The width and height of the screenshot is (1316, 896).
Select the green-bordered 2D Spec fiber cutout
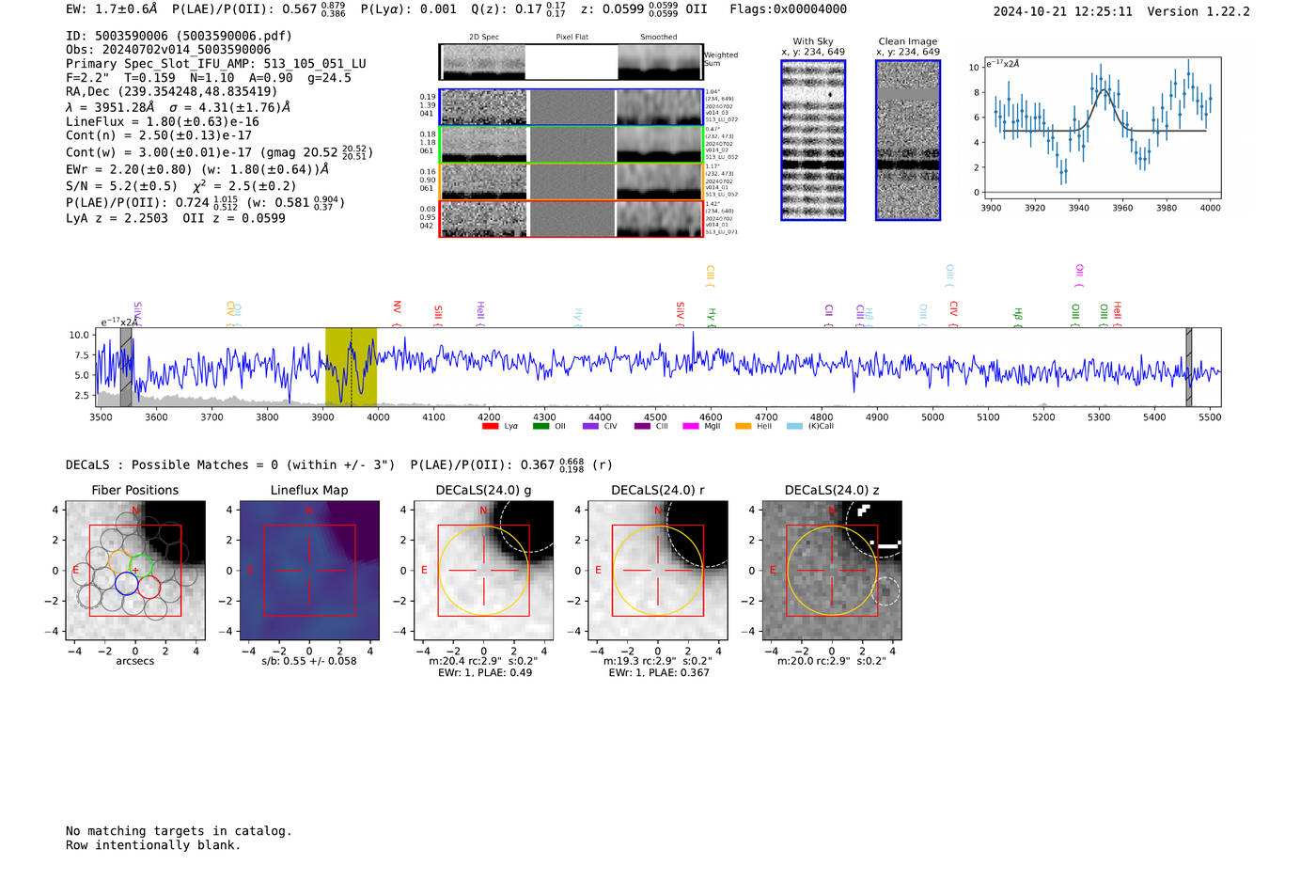(483, 145)
